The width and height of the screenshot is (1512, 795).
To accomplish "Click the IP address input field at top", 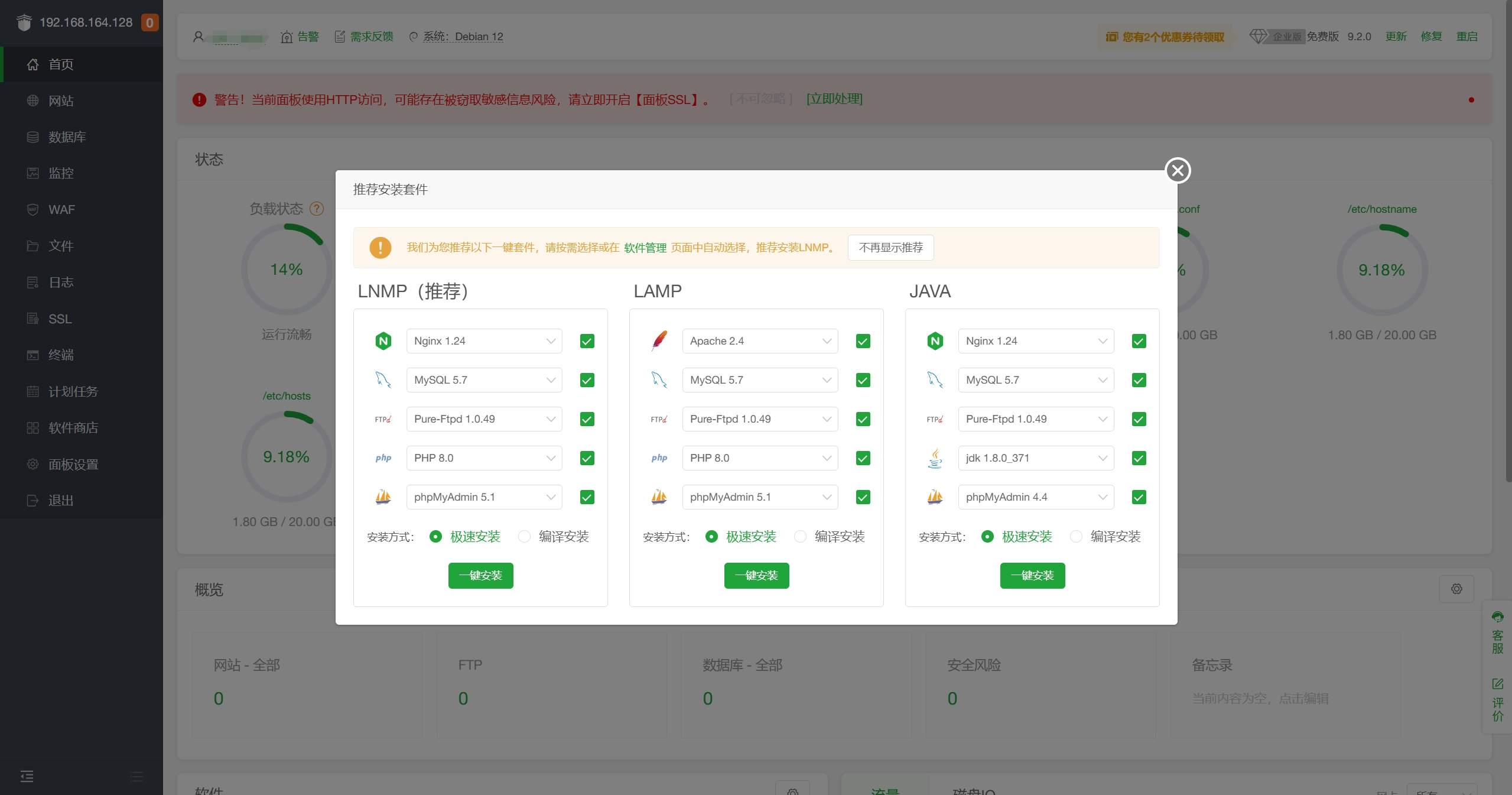I will pos(88,21).
